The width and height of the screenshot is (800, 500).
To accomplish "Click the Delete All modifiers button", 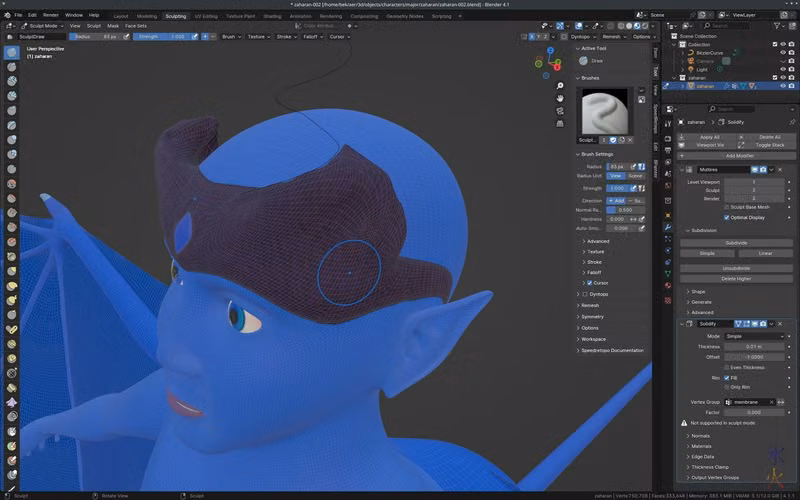I will pos(769,137).
